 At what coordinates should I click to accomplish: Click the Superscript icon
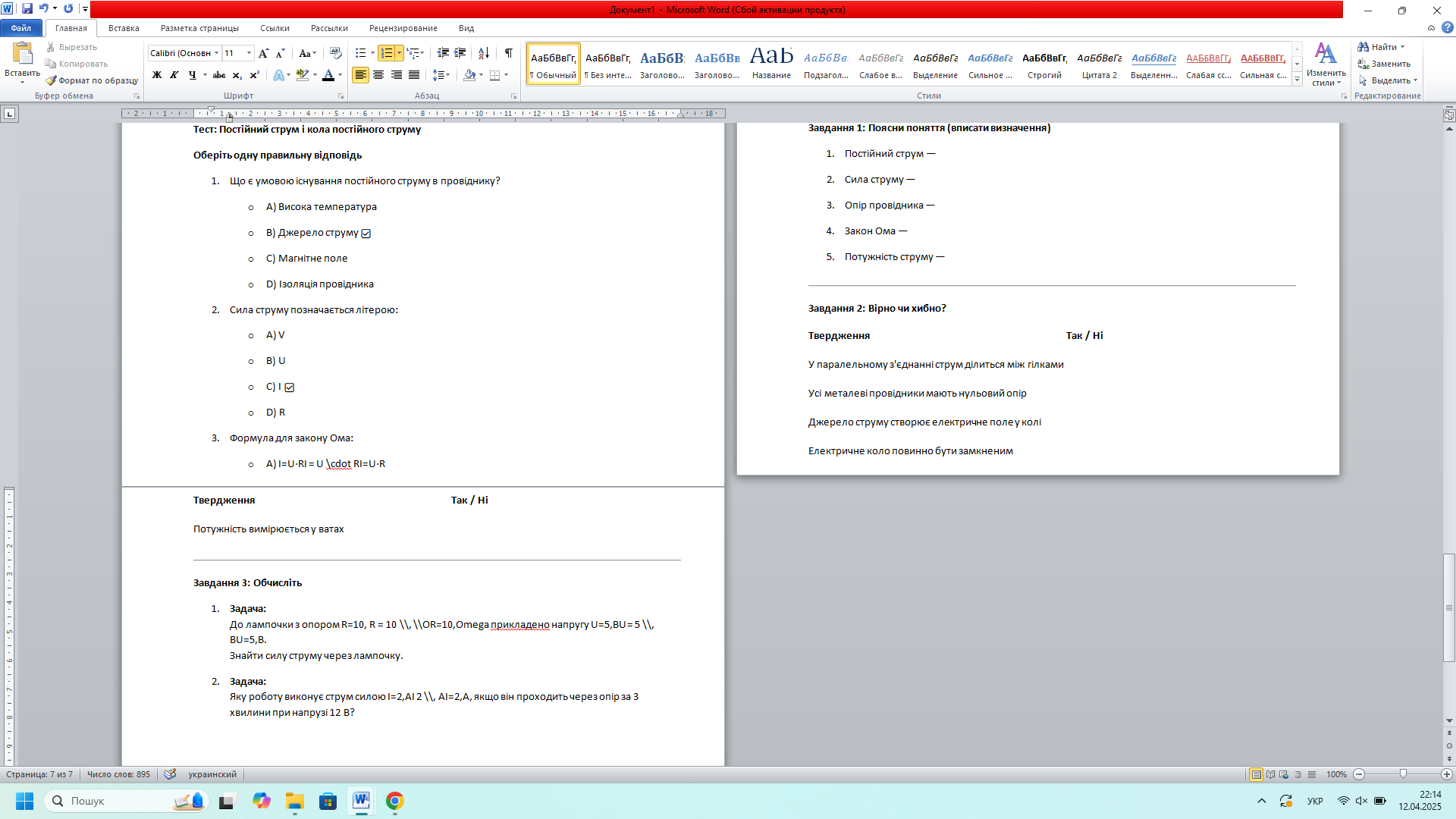point(255,75)
